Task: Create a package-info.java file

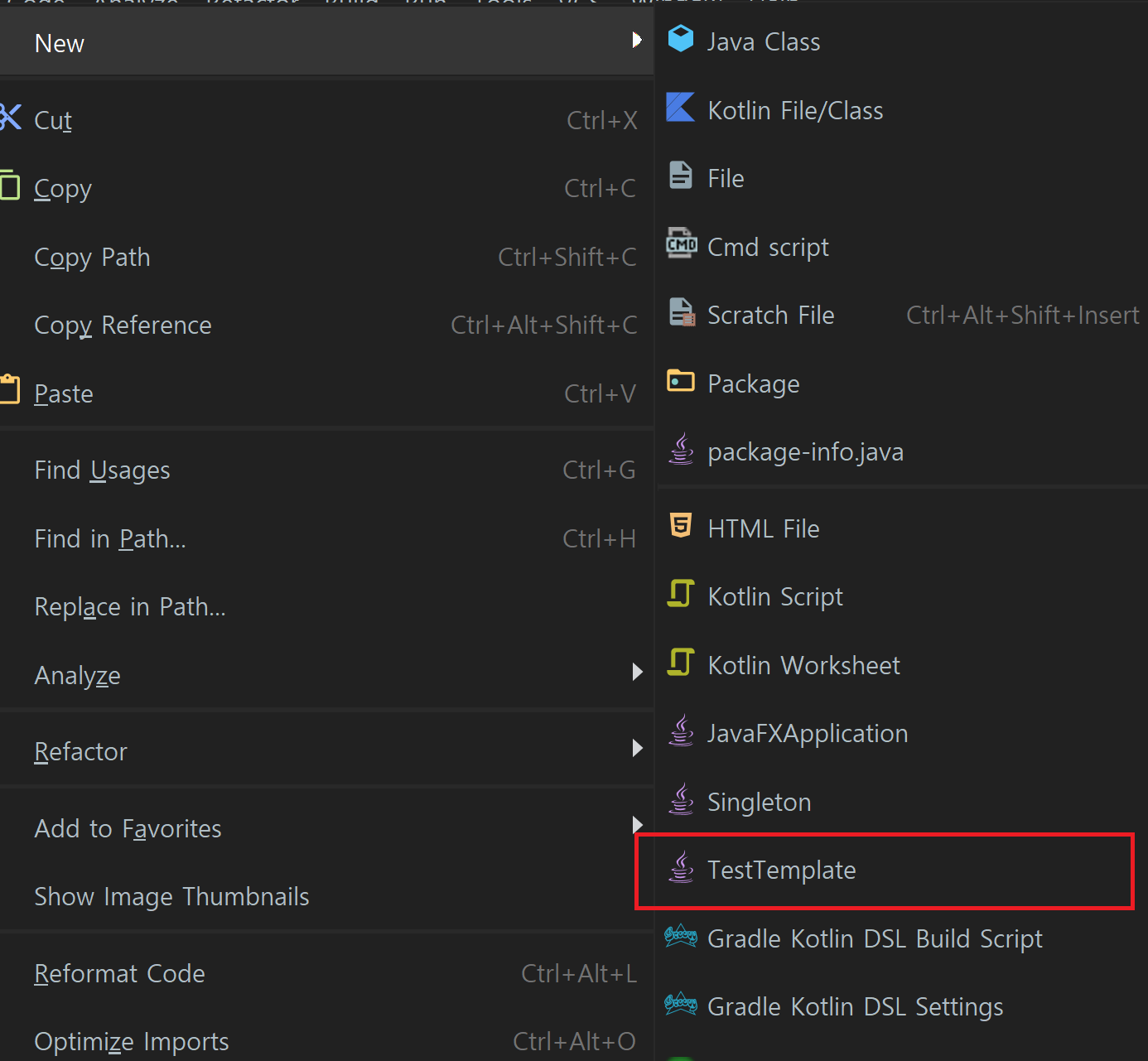Action: (x=903, y=451)
